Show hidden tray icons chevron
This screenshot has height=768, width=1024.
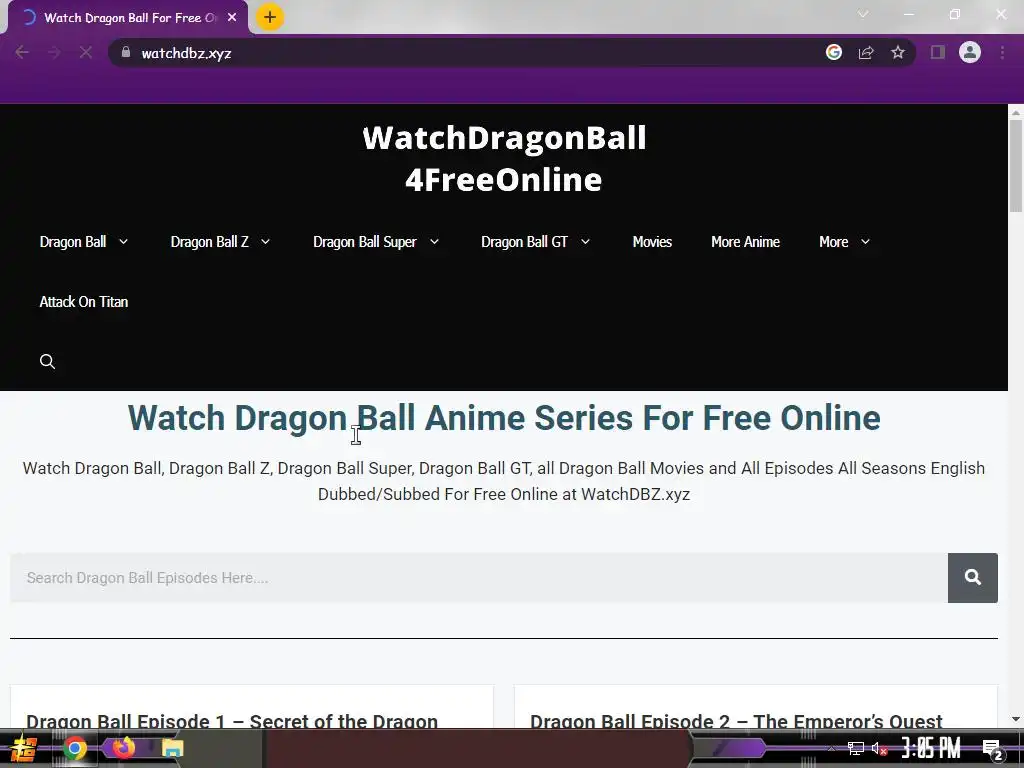pyautogui.click(x=831, y=748)
